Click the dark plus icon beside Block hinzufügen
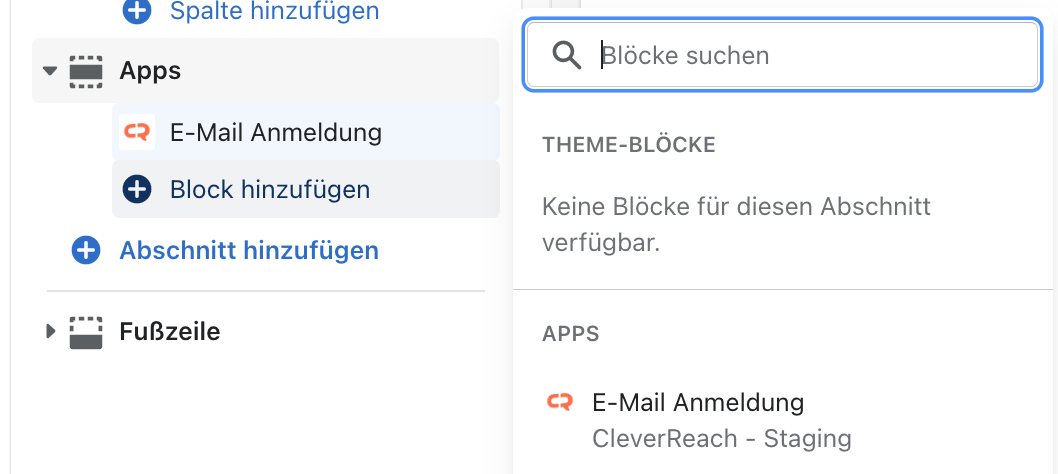 (137, 190)
